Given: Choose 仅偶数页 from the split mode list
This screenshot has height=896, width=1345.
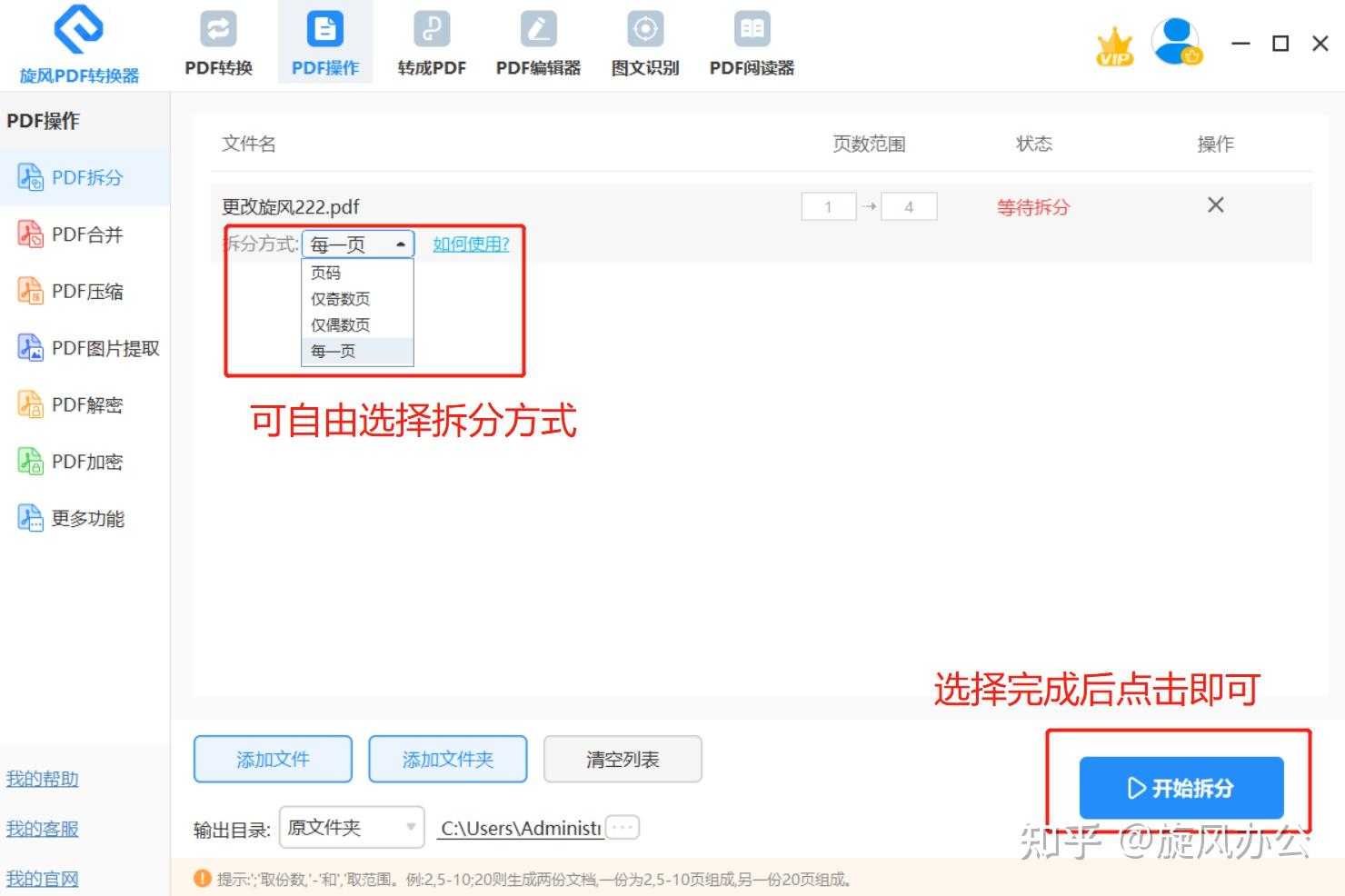Looking at the screenshot, I should point(357,325).
